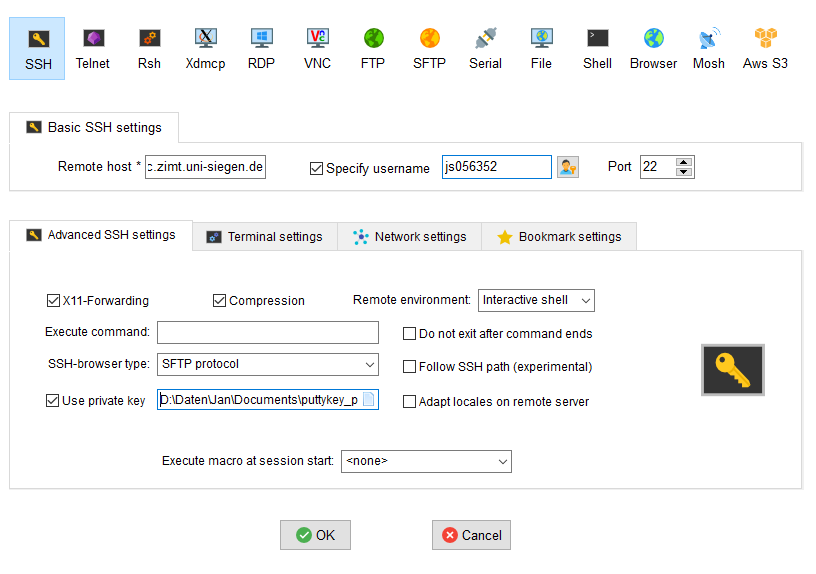Select the SSH session type icon

pyautogui.click(x=37, y=48)
